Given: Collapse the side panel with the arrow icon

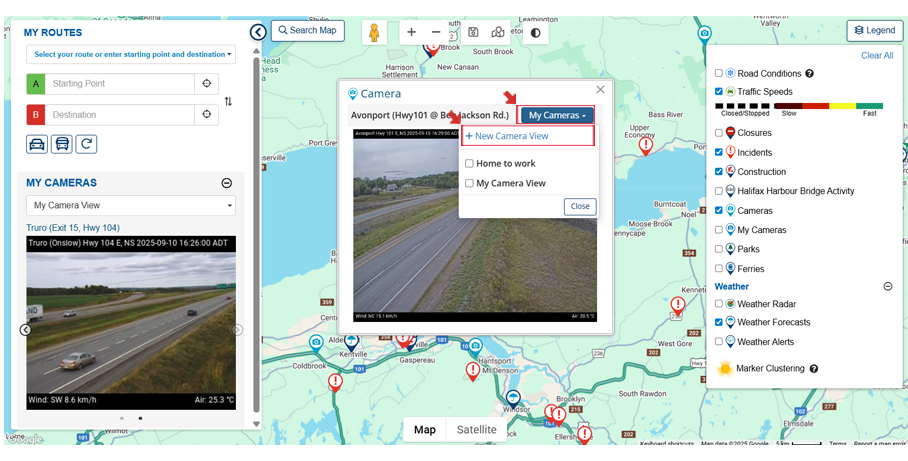Looking at the screenshot, I should 258,32.
